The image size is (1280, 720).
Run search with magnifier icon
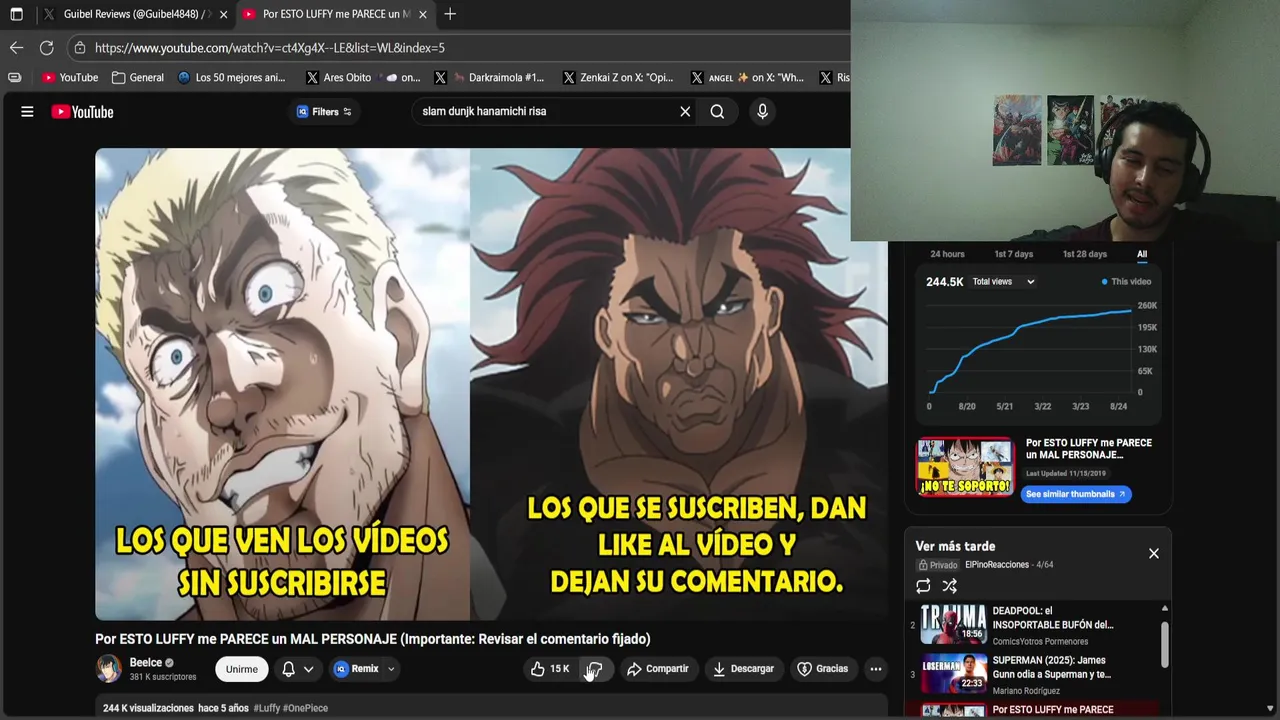717,112
